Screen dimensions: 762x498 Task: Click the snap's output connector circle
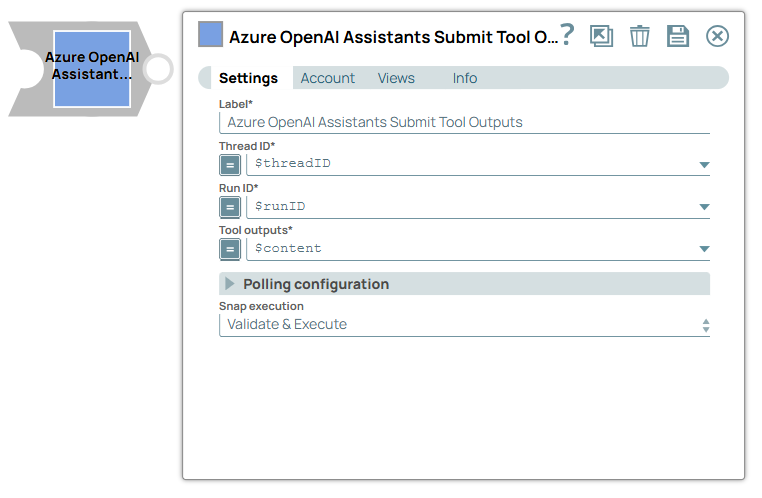click(158, 69)
